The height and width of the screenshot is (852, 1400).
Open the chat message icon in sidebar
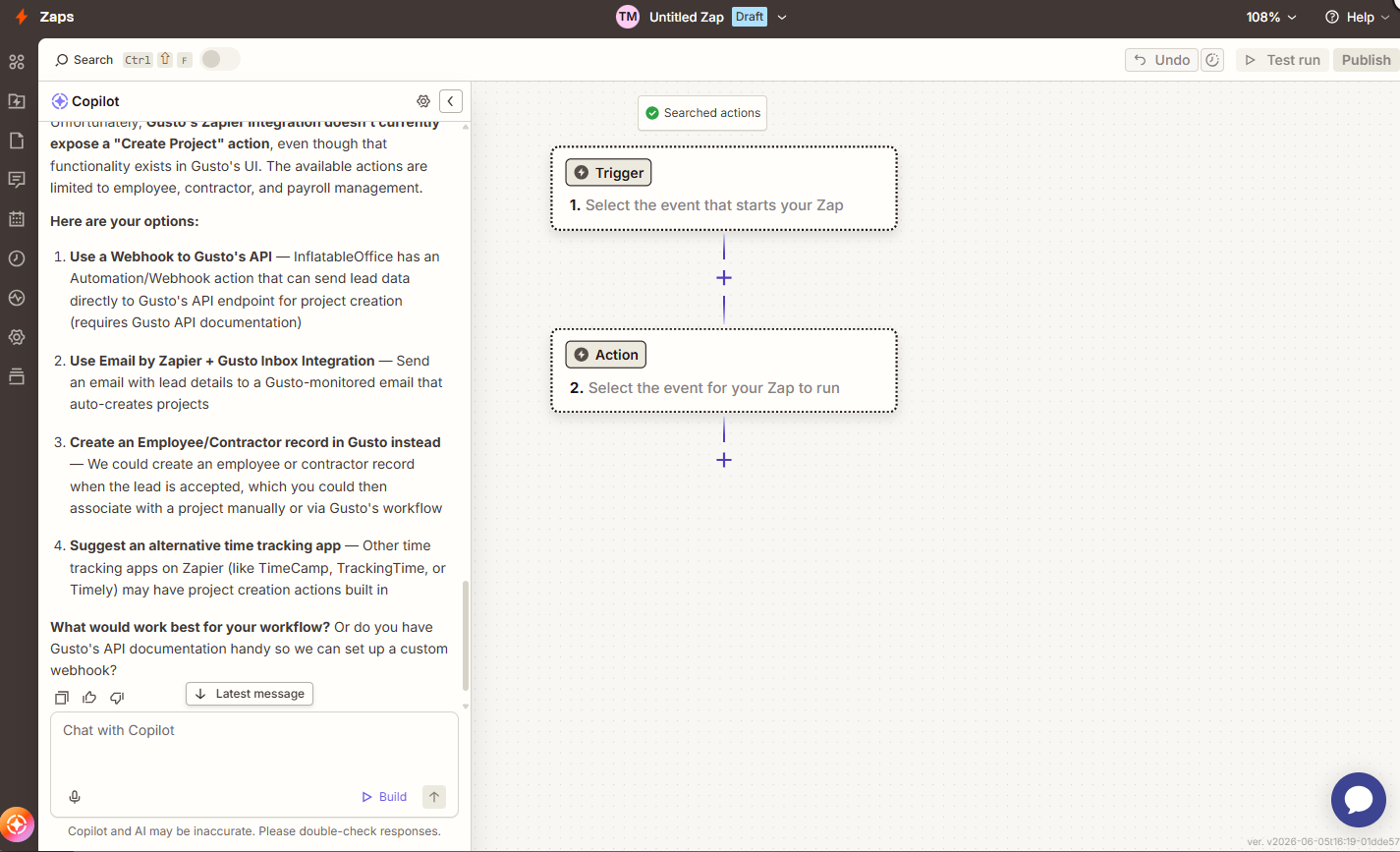point(17,180)
